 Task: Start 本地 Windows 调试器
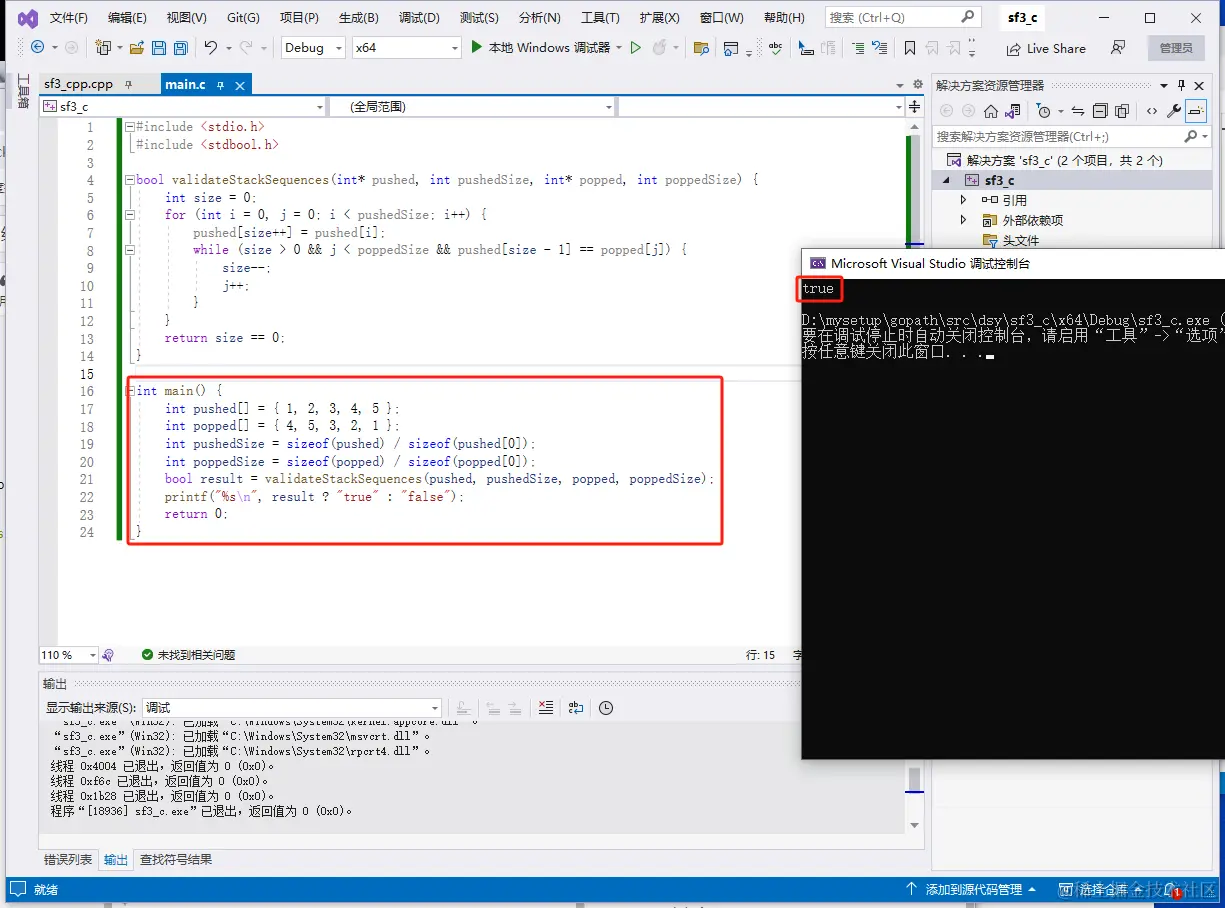(540, 48)
